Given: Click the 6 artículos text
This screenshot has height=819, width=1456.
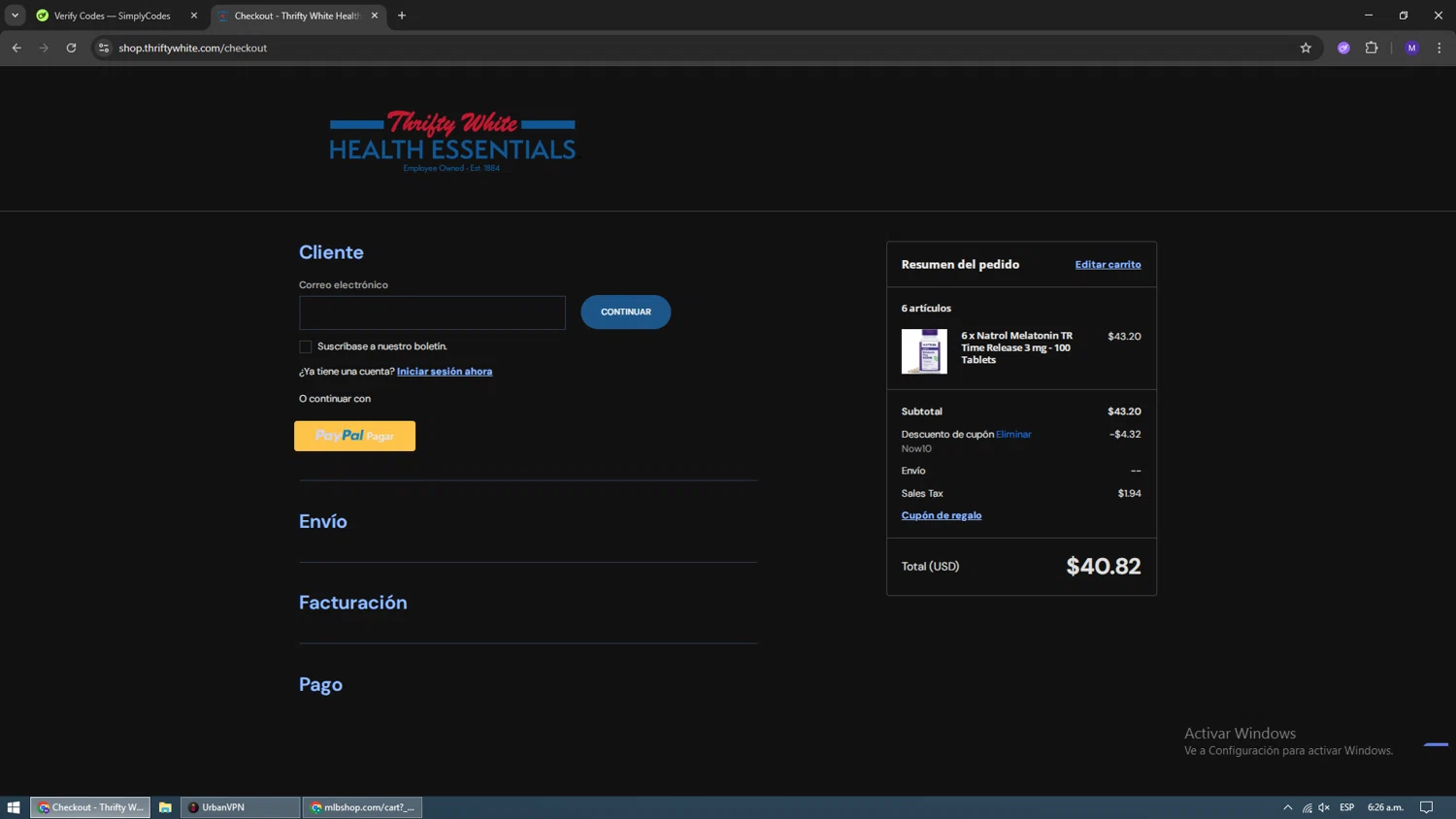Looking at the screenshot, I should point(926,308).
